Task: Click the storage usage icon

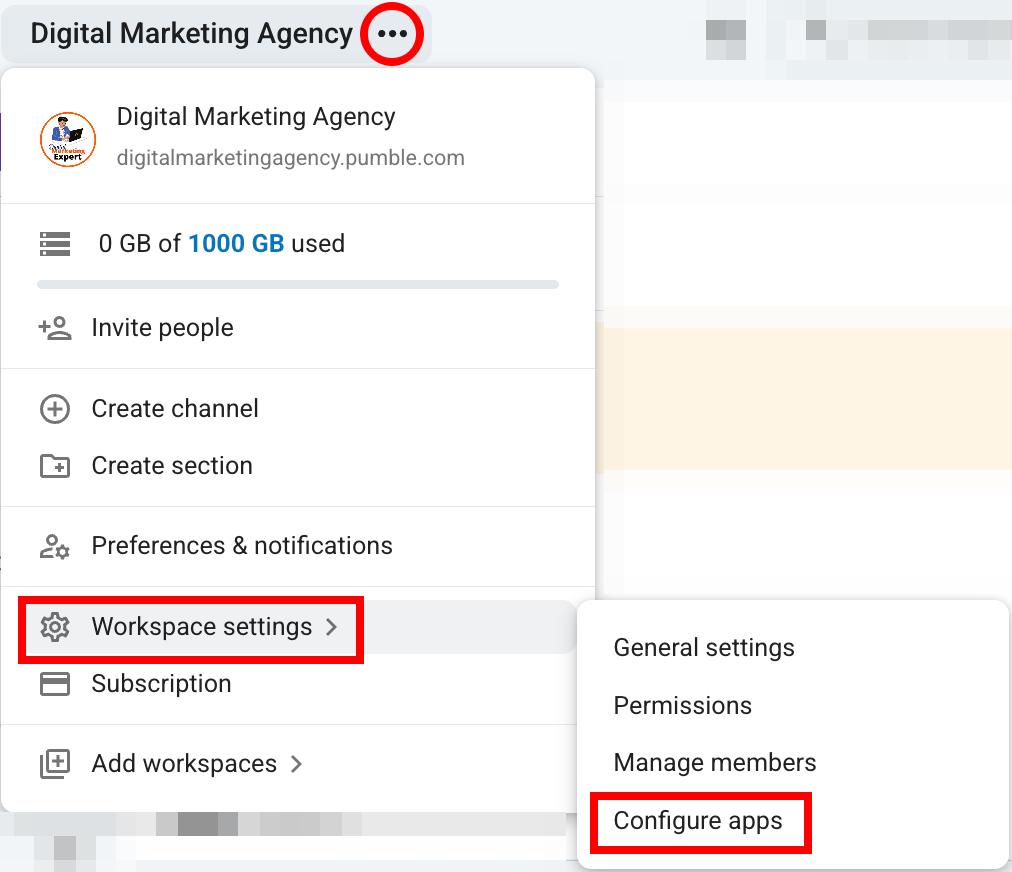Action: click(55, 243)
